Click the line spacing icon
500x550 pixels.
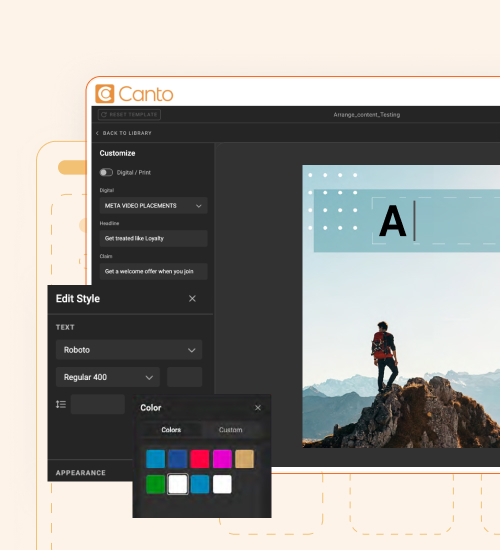(x=61, y=404)
